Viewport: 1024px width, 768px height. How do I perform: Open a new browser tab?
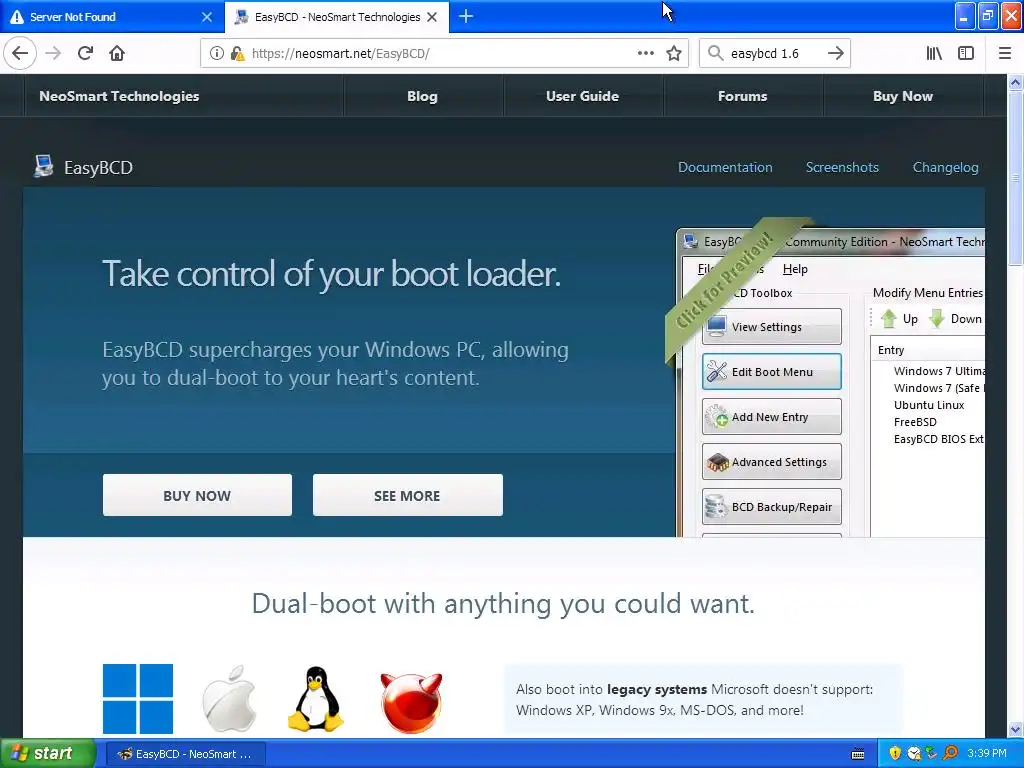coord(466,17)
